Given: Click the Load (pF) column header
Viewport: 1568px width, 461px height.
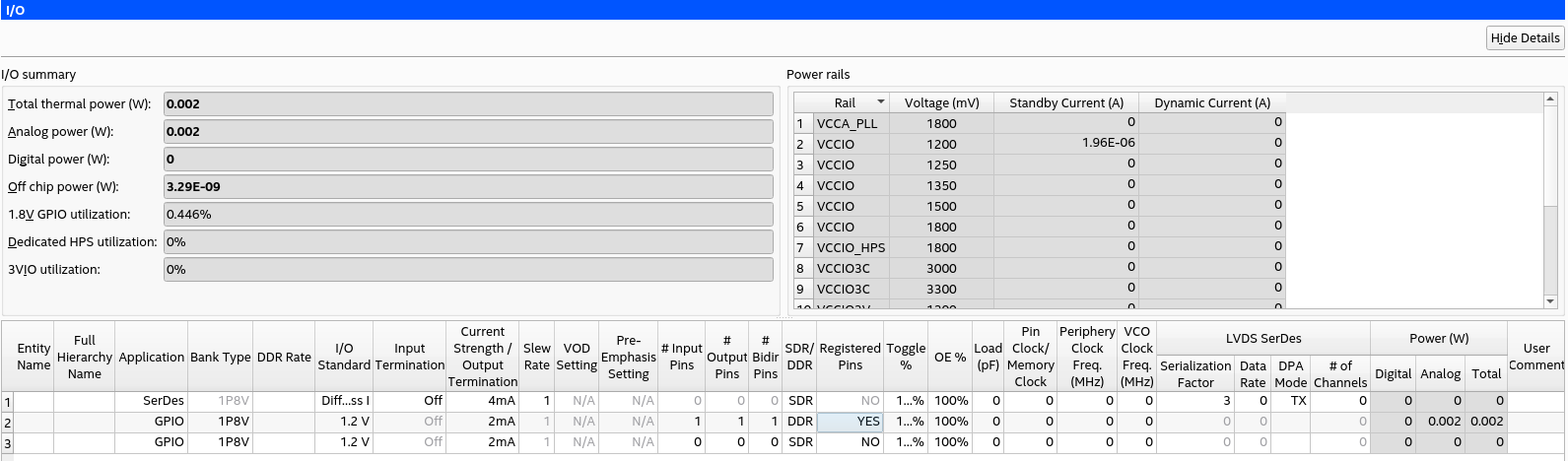Looking at the screenshot, I should click(x=989, y=357).
